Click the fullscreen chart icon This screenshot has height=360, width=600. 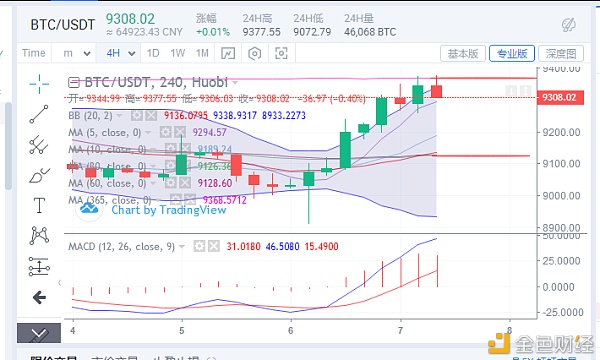(281, 53)
